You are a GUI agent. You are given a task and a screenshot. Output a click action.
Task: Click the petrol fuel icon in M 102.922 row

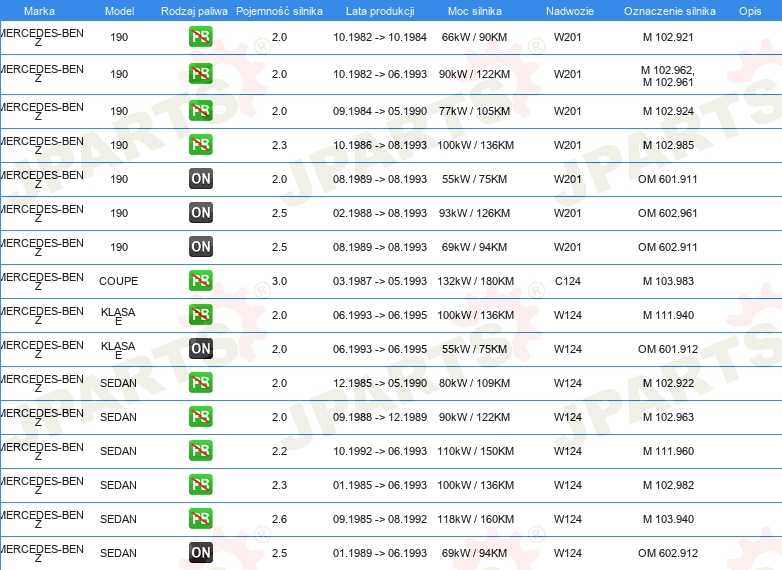pos(201,383)
